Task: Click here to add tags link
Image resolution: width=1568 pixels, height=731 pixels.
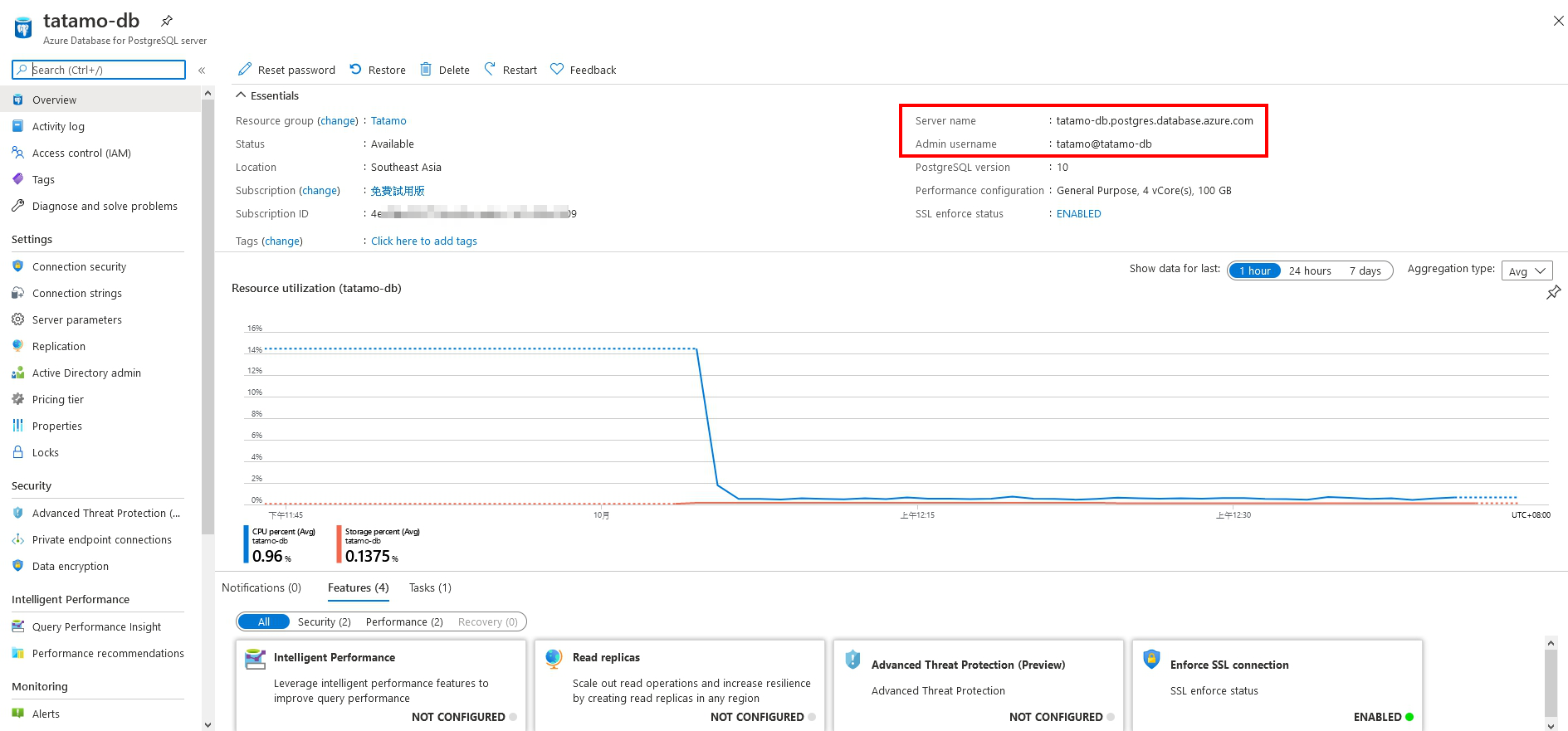Action: (423, 241)
